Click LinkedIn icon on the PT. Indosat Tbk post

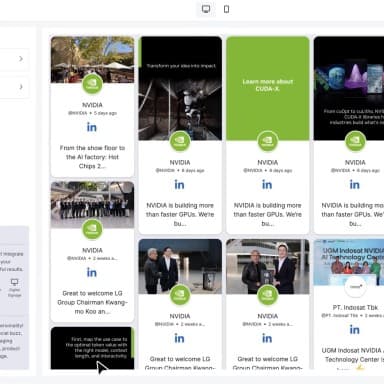tap(355, 330)
